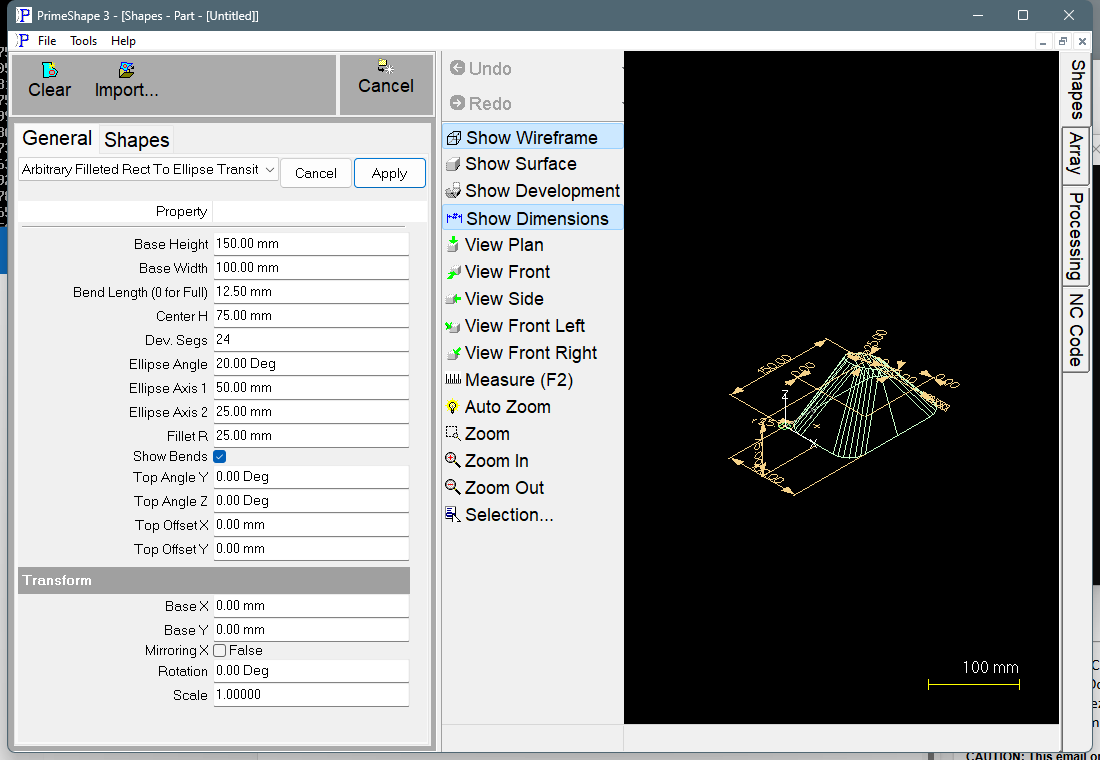The width and height of the screenshot is (1100, 760).
Task: Click the Redo icon
Action: (x=457, y=103)
